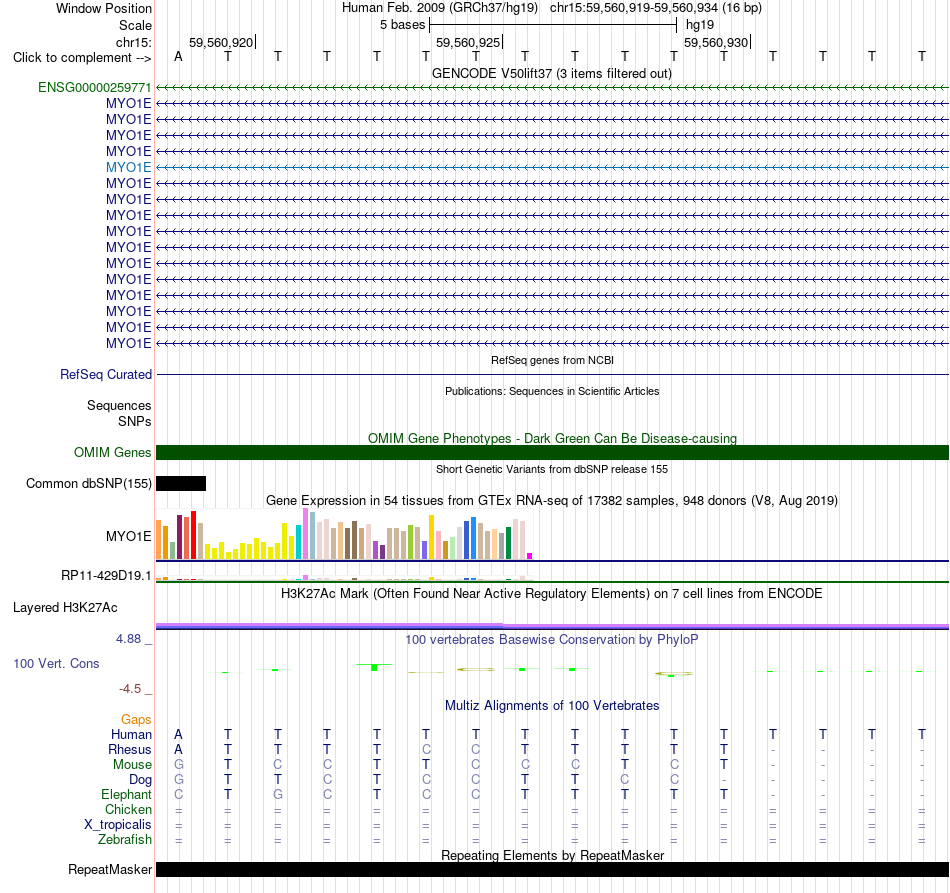This screenshot has width=950, height=893.
Task: Click the chr15:59,560,919-59,560,934 position text
Action: [656, 8]
